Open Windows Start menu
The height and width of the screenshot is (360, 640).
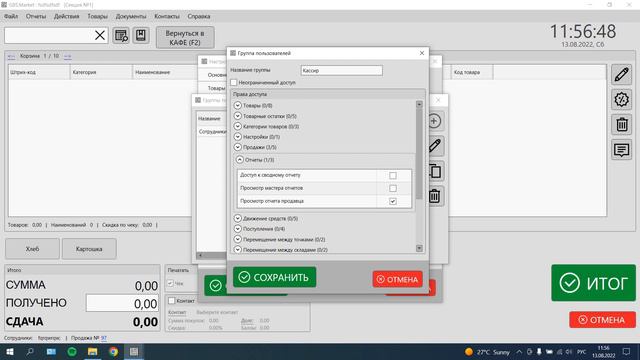click(x=9, y=352)
